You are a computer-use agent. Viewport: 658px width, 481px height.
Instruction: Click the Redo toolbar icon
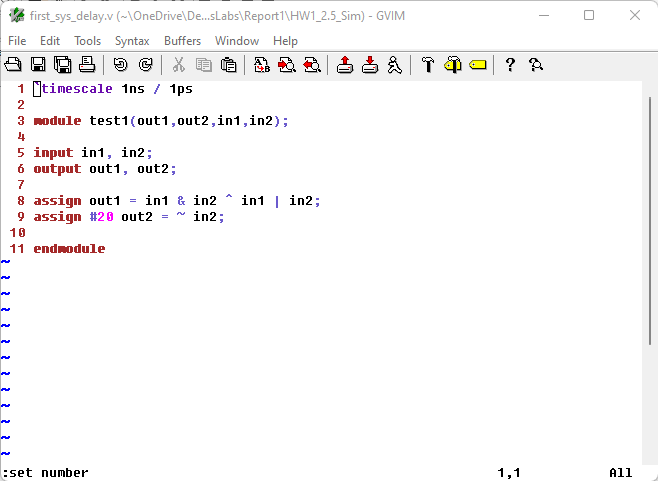145,65
